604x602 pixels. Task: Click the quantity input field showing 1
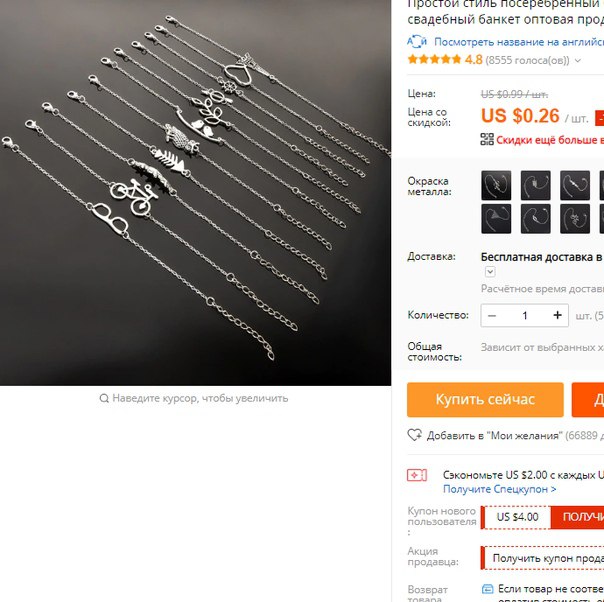coord(525,315)
